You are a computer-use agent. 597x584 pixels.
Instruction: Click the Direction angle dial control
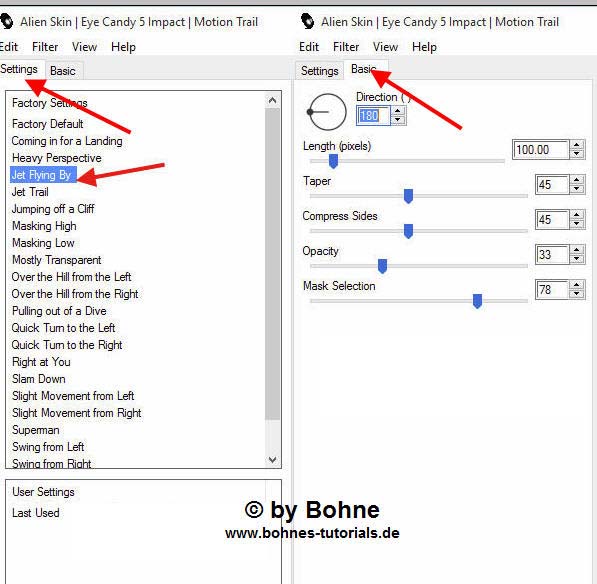(x=327, y=112)
